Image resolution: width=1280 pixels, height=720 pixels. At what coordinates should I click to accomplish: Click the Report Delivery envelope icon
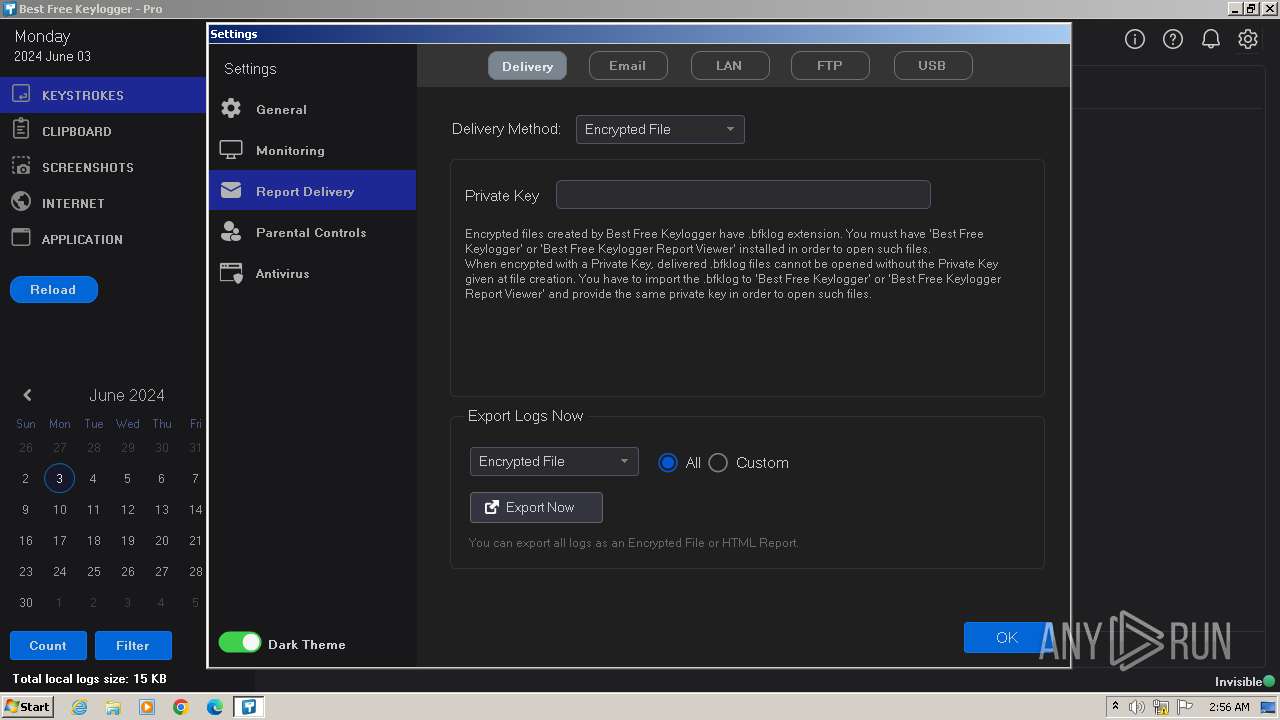pos(231,190)
